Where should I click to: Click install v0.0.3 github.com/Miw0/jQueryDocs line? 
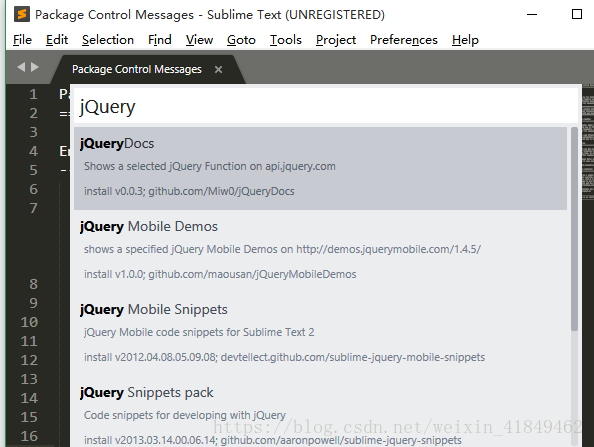tap(189, 191)
